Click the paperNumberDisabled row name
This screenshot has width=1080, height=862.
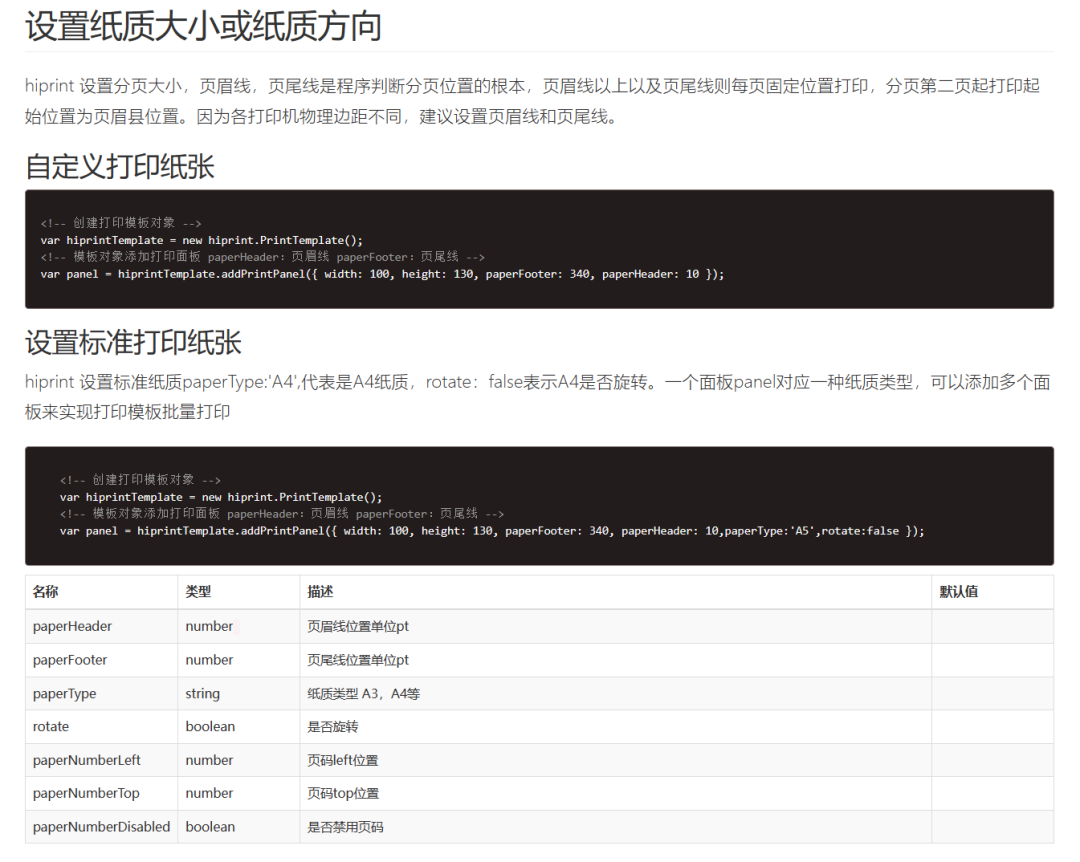click(x=101, y=827)
